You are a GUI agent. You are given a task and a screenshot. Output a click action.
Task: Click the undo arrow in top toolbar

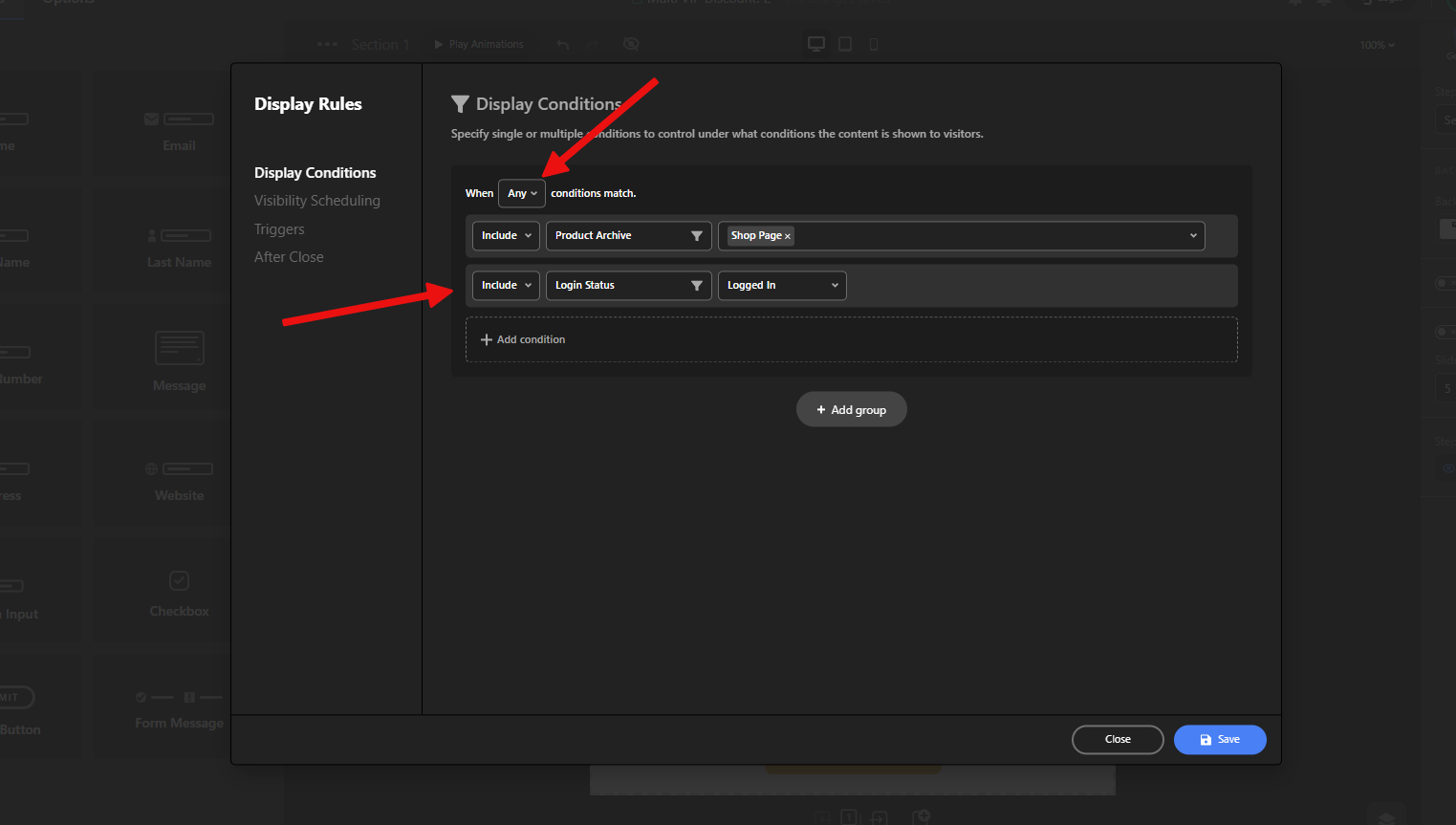tap(562, 44)
